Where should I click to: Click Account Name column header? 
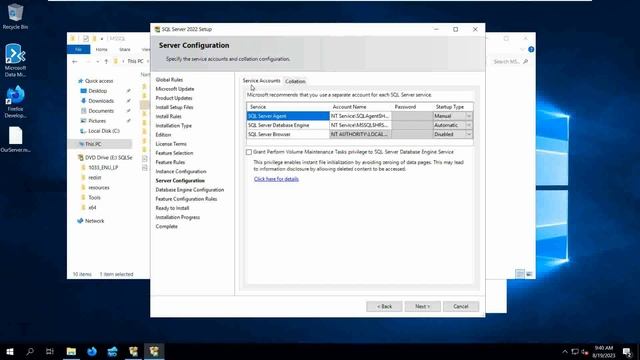tap(360, 107)
